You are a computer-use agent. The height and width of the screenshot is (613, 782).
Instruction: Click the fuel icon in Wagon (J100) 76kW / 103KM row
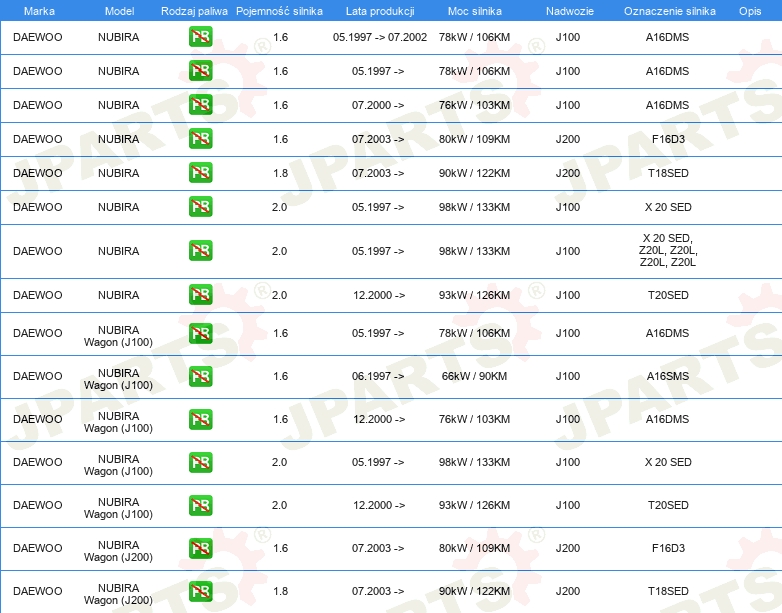point(200,419)
